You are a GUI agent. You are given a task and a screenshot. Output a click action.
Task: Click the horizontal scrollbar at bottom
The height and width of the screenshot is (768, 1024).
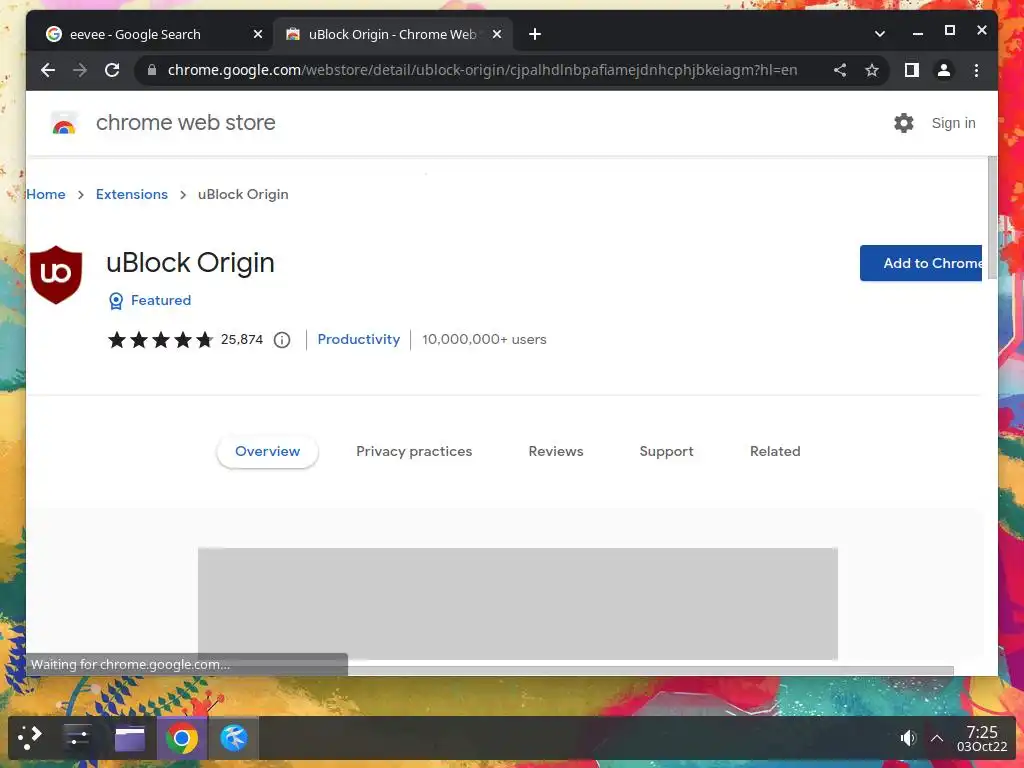[x=650, y=670]
